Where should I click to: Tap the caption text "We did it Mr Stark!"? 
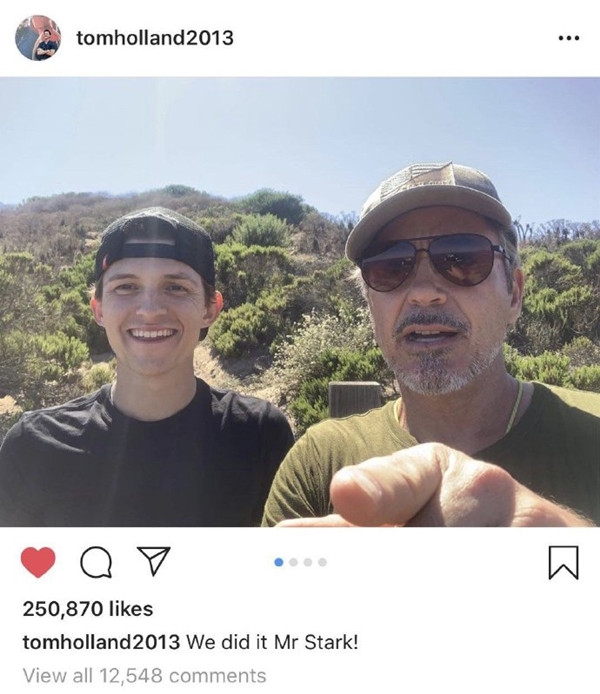(x=272, y=641)
